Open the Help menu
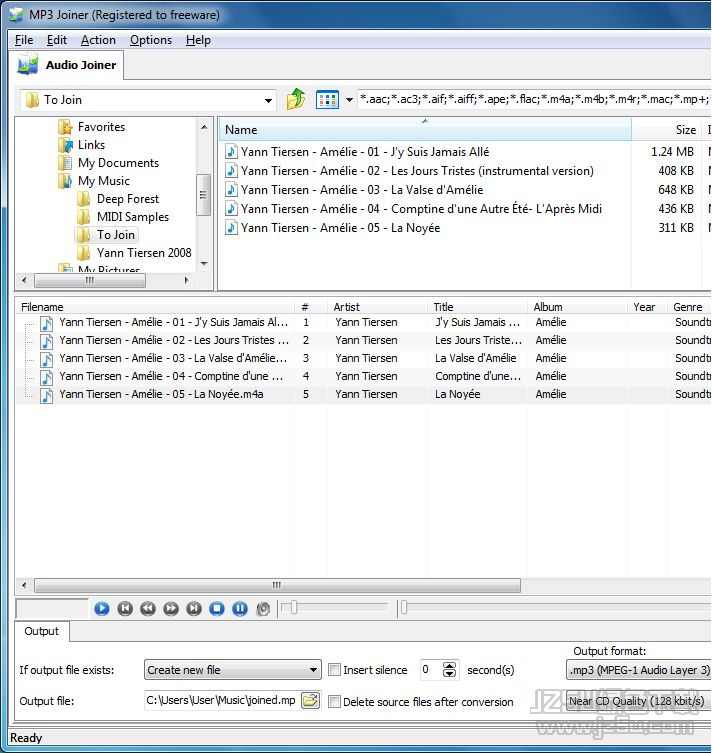 click(198, 40)
